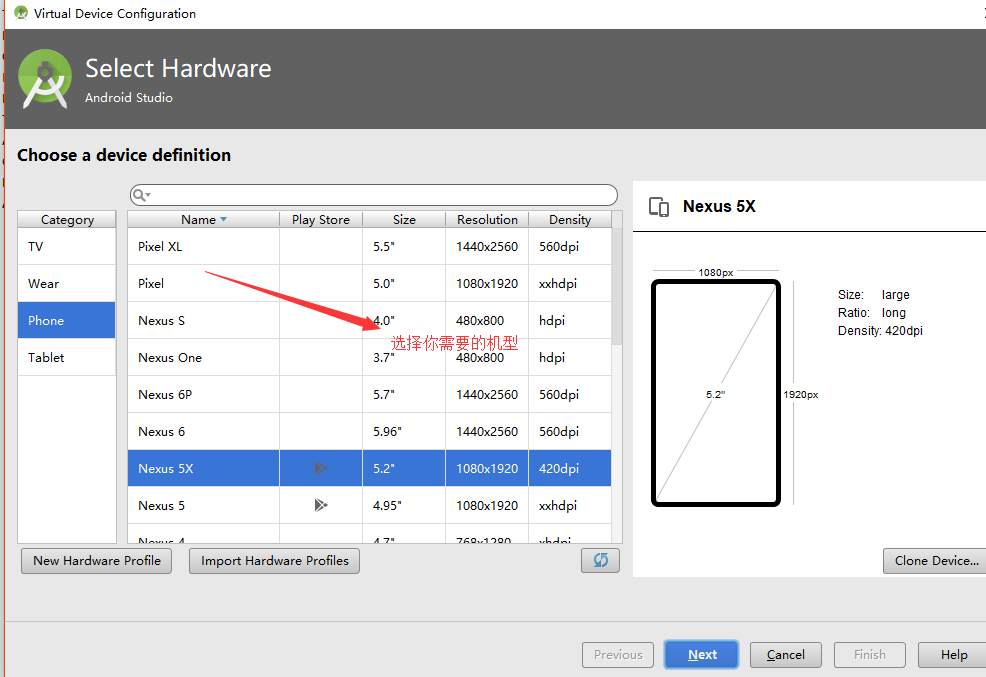Click the disabled Finish button

pyautogui.click(x=870, y=655)
